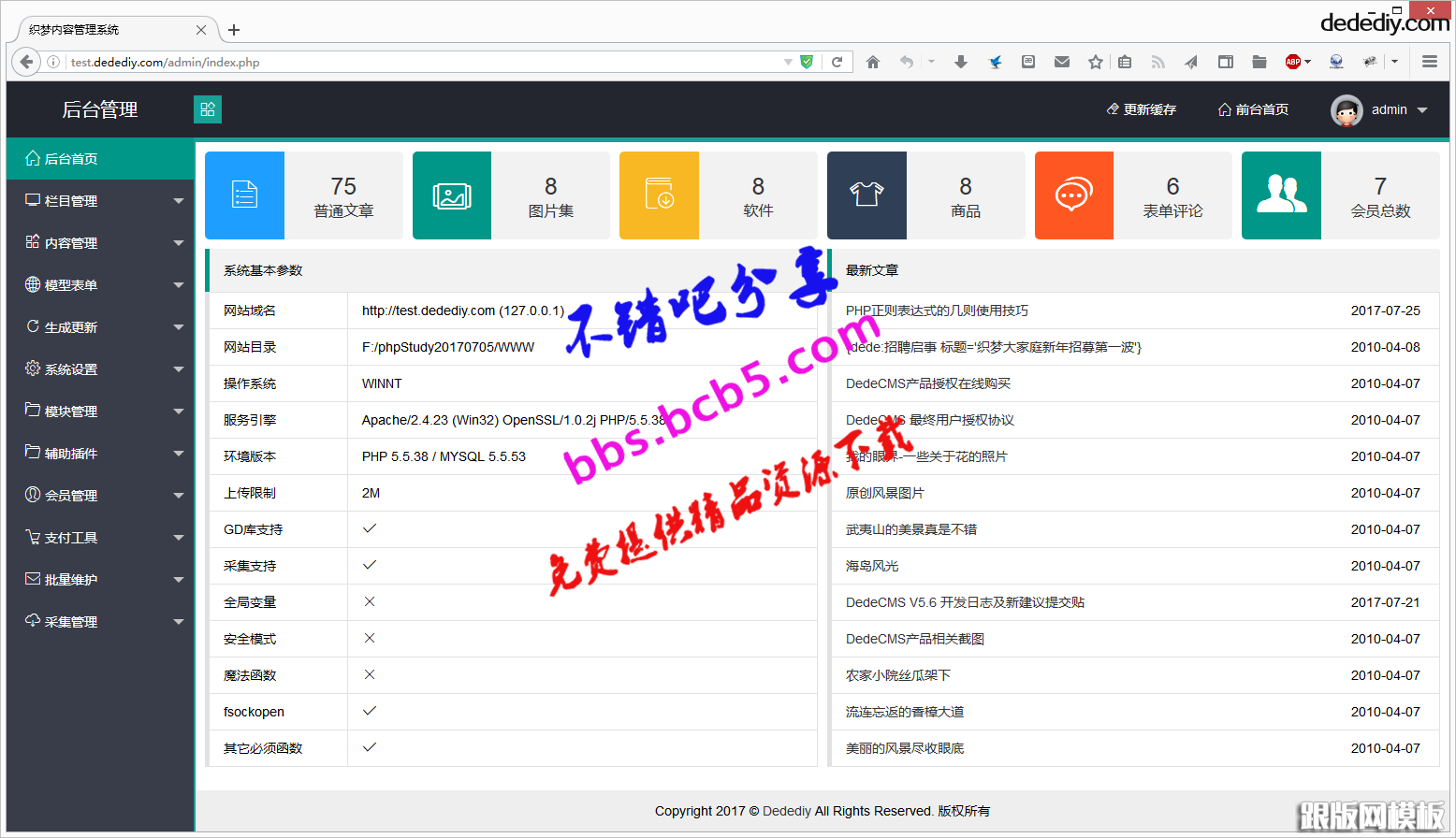Click the dark shirt product icon tile
Viewport: 1456px width, 838px height.
[x=866, y=195]
